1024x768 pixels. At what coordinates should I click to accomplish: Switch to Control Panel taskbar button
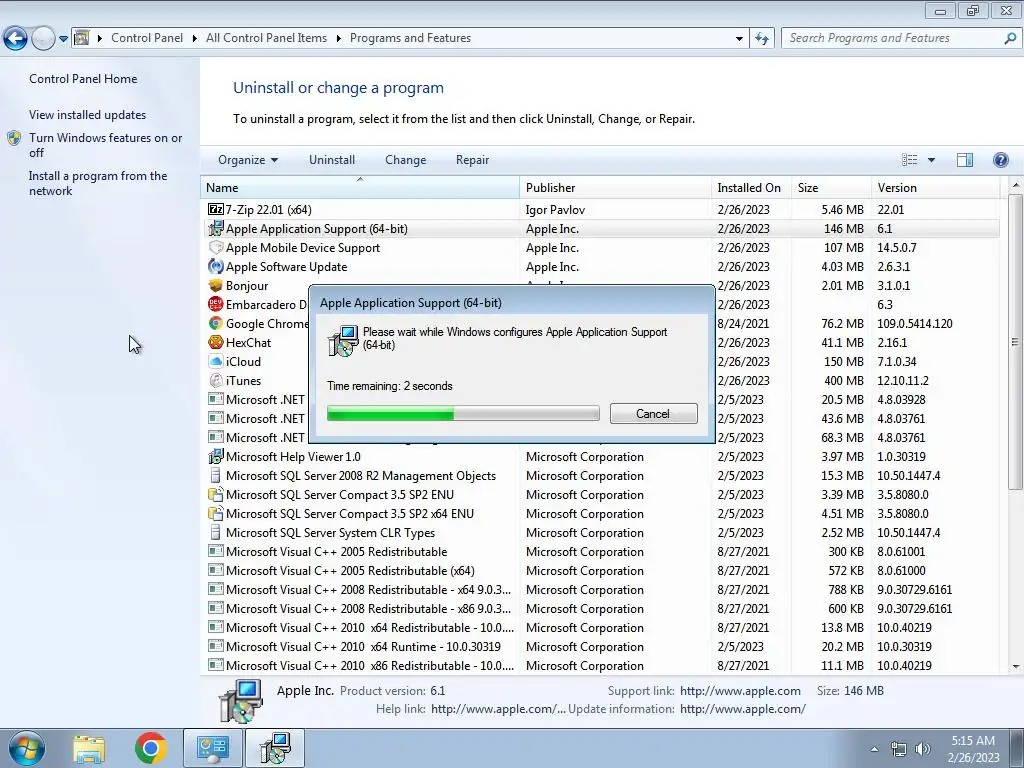213,748
